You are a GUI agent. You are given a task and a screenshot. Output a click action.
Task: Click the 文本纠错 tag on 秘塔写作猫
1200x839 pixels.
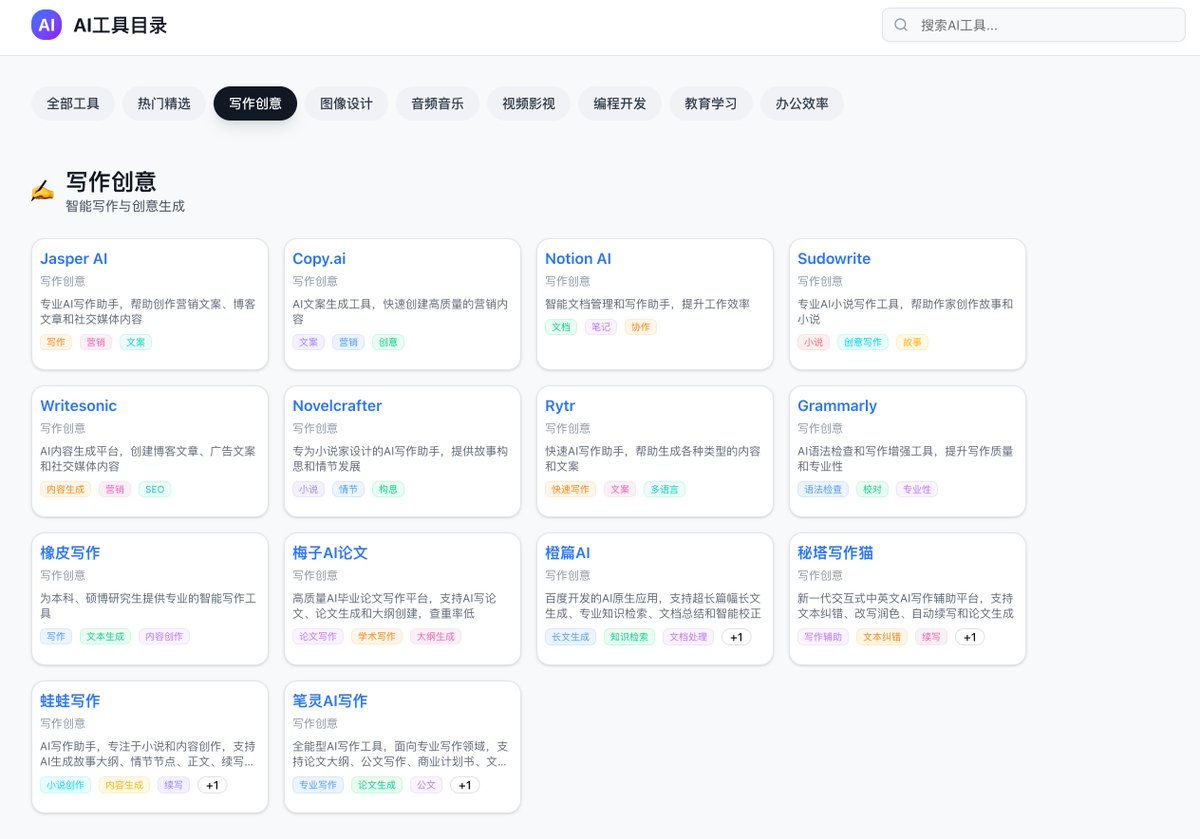[x=881, y=637]
